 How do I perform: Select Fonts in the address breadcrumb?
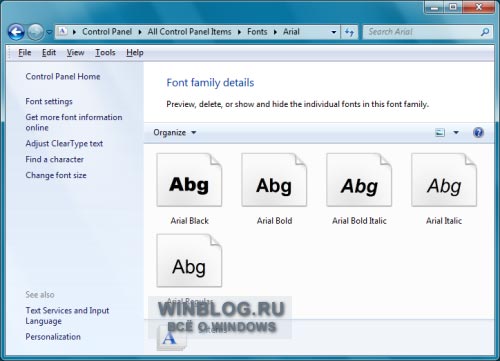coord(257,32)
